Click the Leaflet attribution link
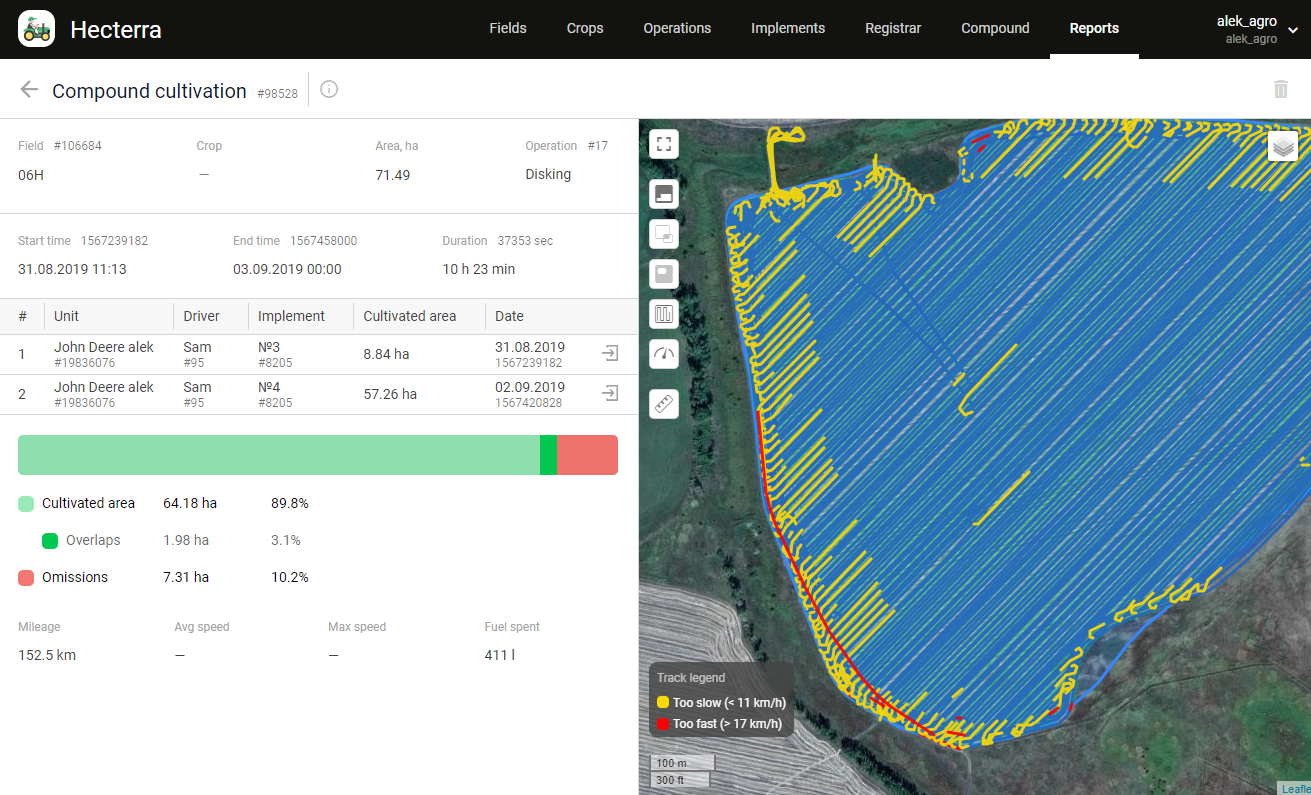Viewport: 1311px width, 795px height. tap(1296, 789)
